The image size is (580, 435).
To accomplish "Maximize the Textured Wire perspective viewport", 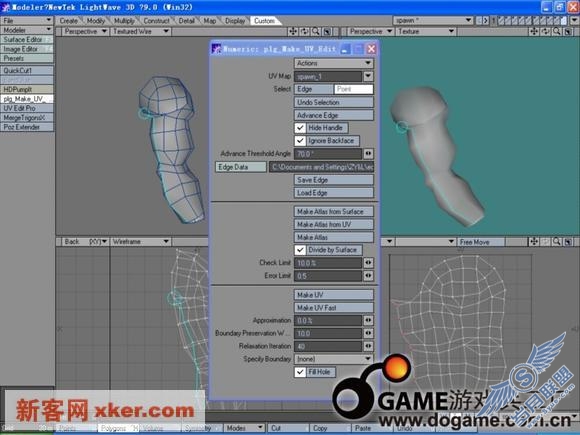I will pos(327,31).
